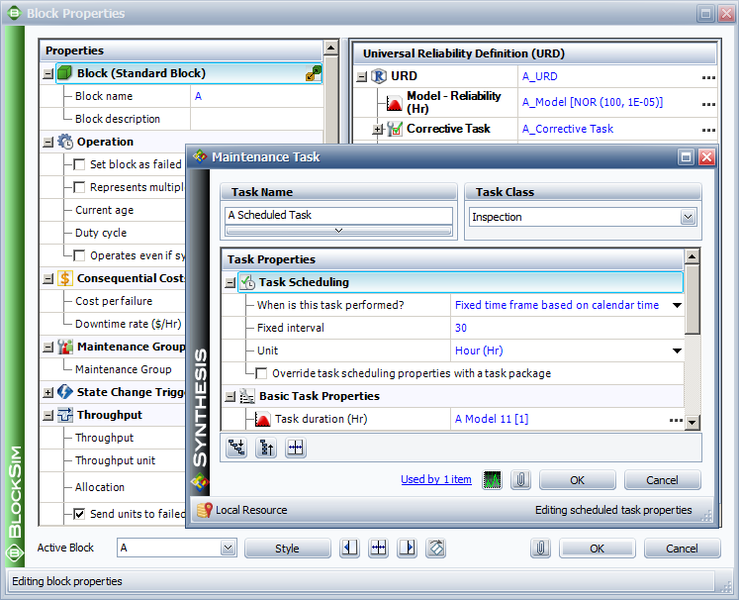Click the Task duration model icon
The height and width of the screenshot is (600, 739).
pos(263,419)
